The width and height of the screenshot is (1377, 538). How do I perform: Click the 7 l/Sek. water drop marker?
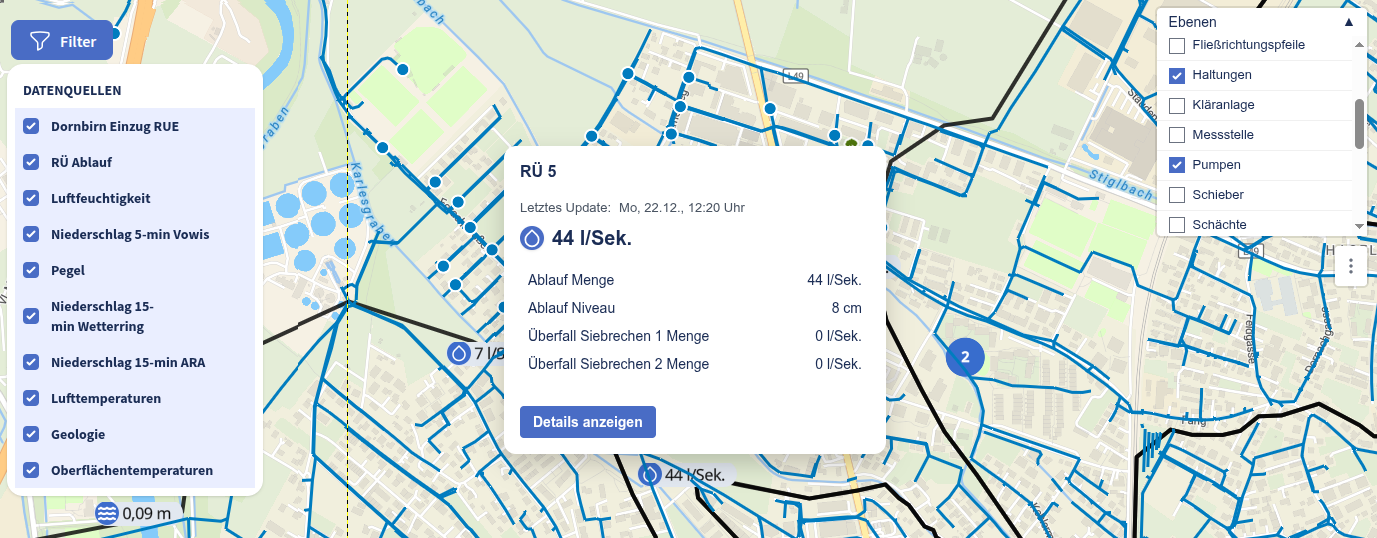[458, 353]
